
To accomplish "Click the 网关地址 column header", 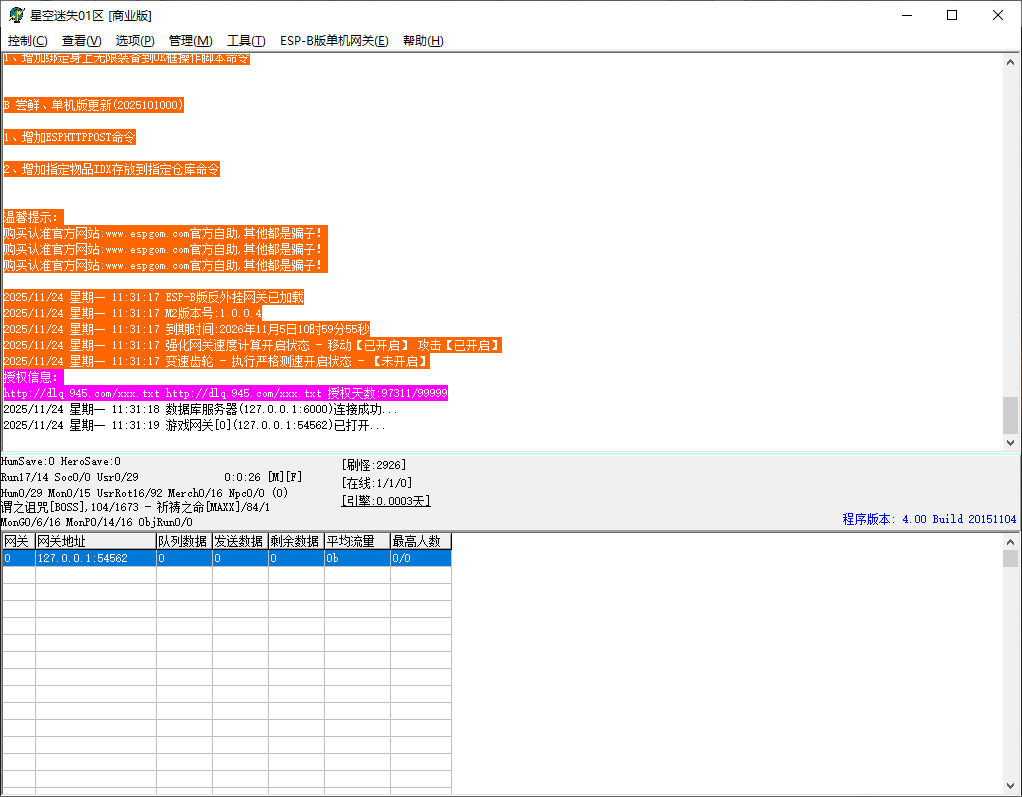I will click(94, 541).
